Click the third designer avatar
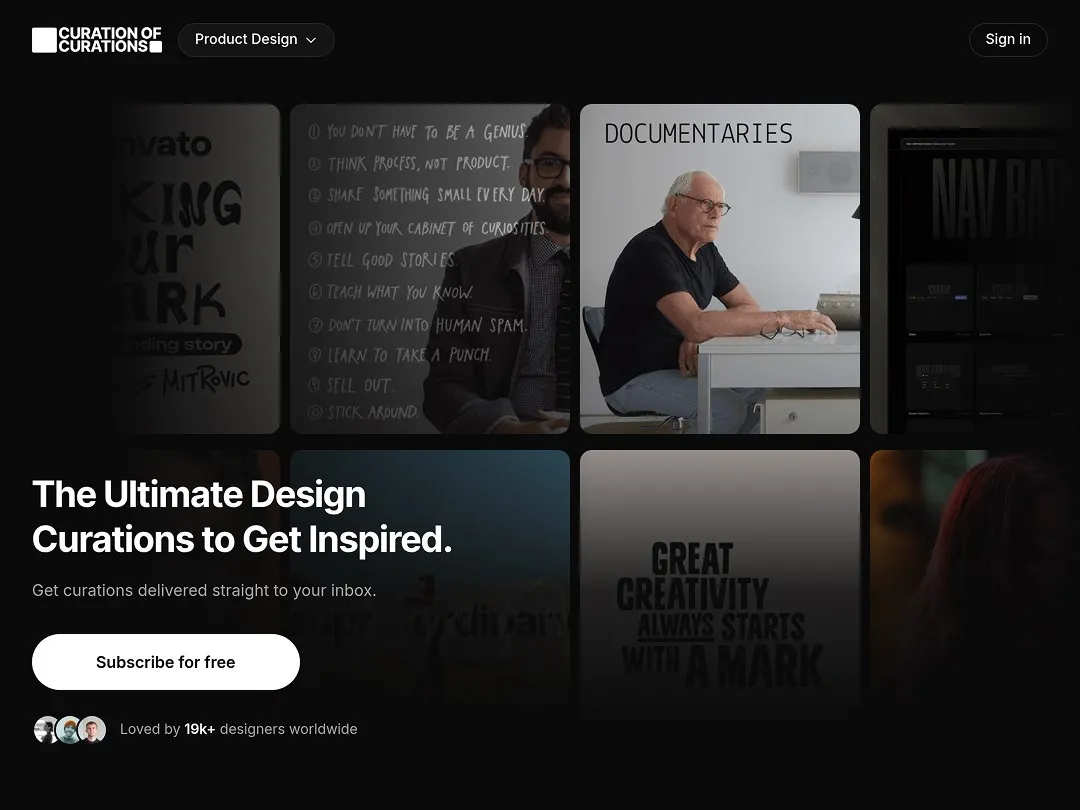Image resolution: width=1080 pixels, height=810 pixels. pyautogui.click(x=92, y=729)
